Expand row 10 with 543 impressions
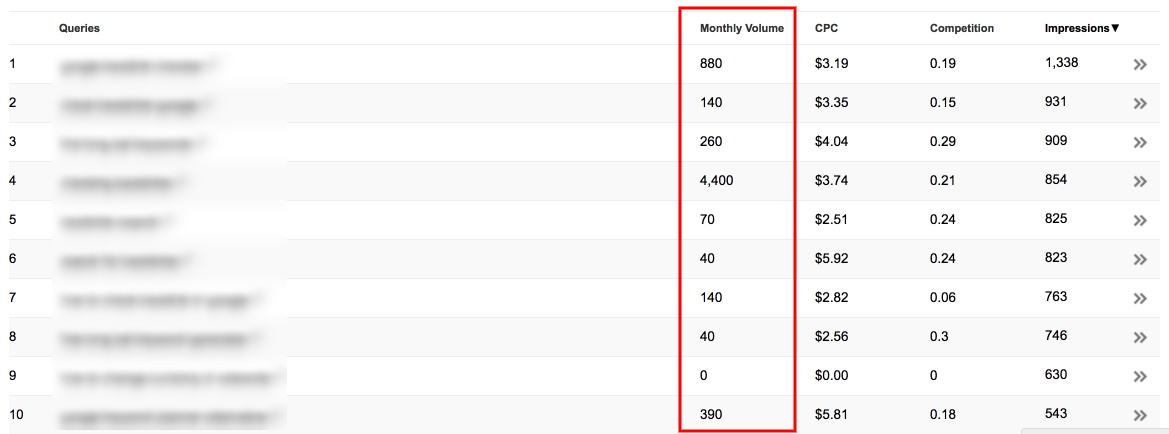The height and width of the screenshot is (434, 1169). point(1139,416)
